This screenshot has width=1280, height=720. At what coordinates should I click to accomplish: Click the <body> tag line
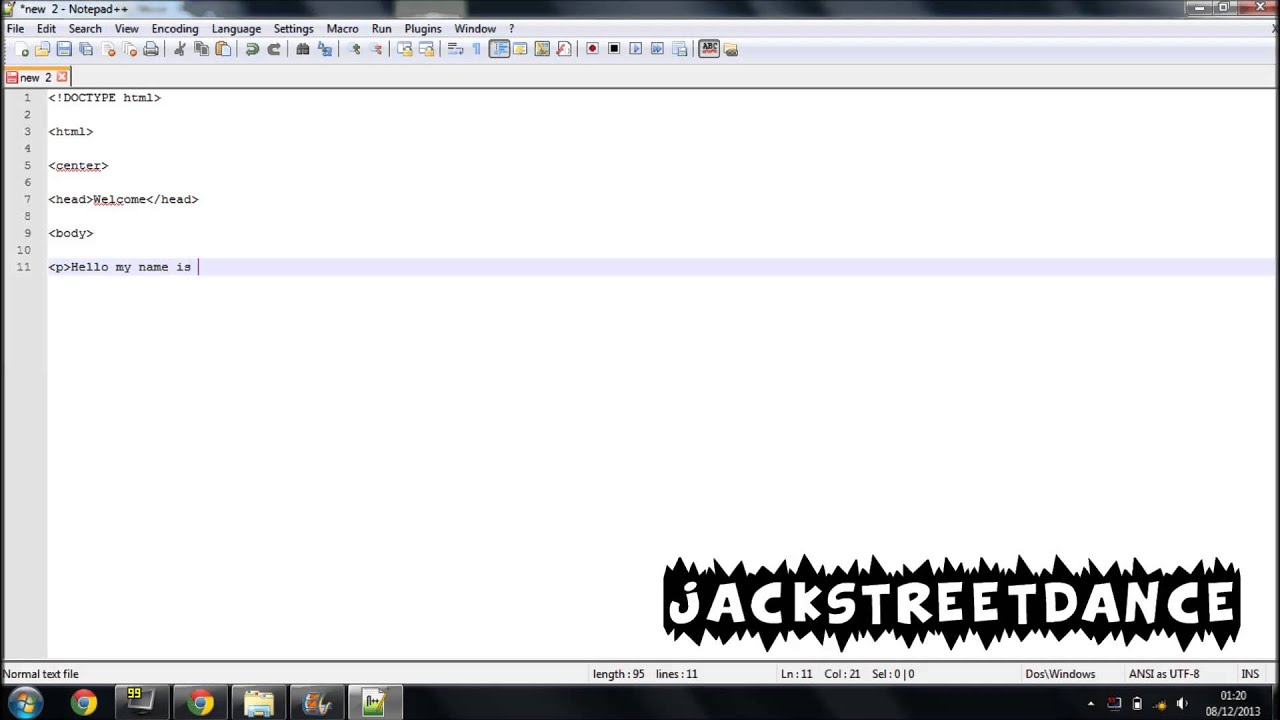(71, 233)
